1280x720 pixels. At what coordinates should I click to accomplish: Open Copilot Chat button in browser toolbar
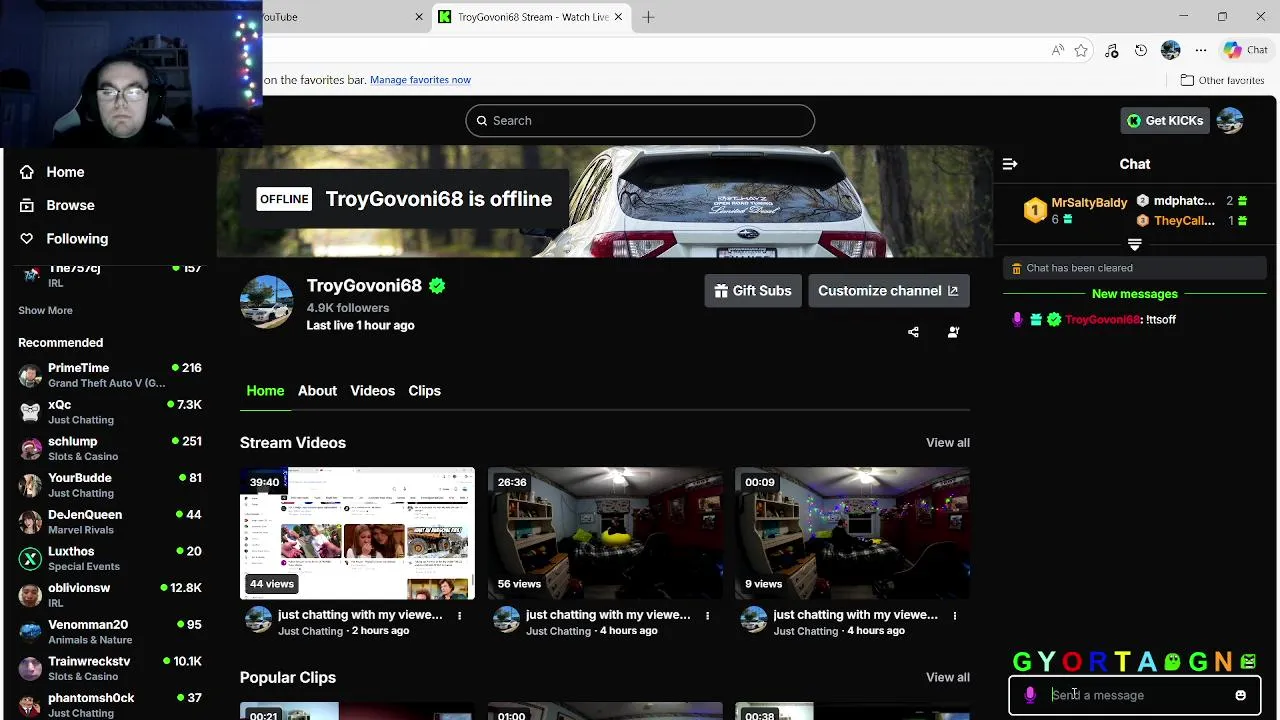[x=1246, y=50]
